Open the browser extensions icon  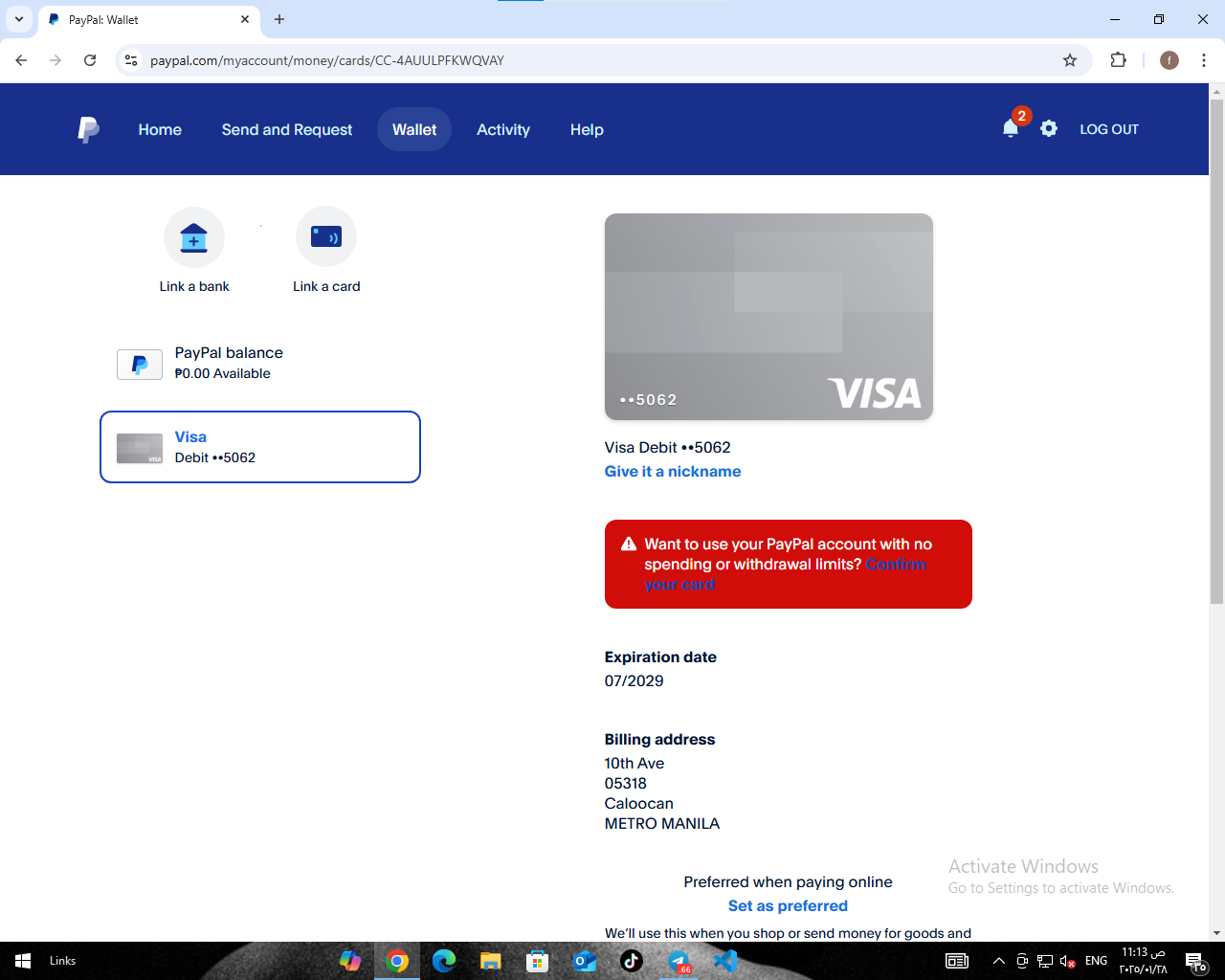(1118, 60)
